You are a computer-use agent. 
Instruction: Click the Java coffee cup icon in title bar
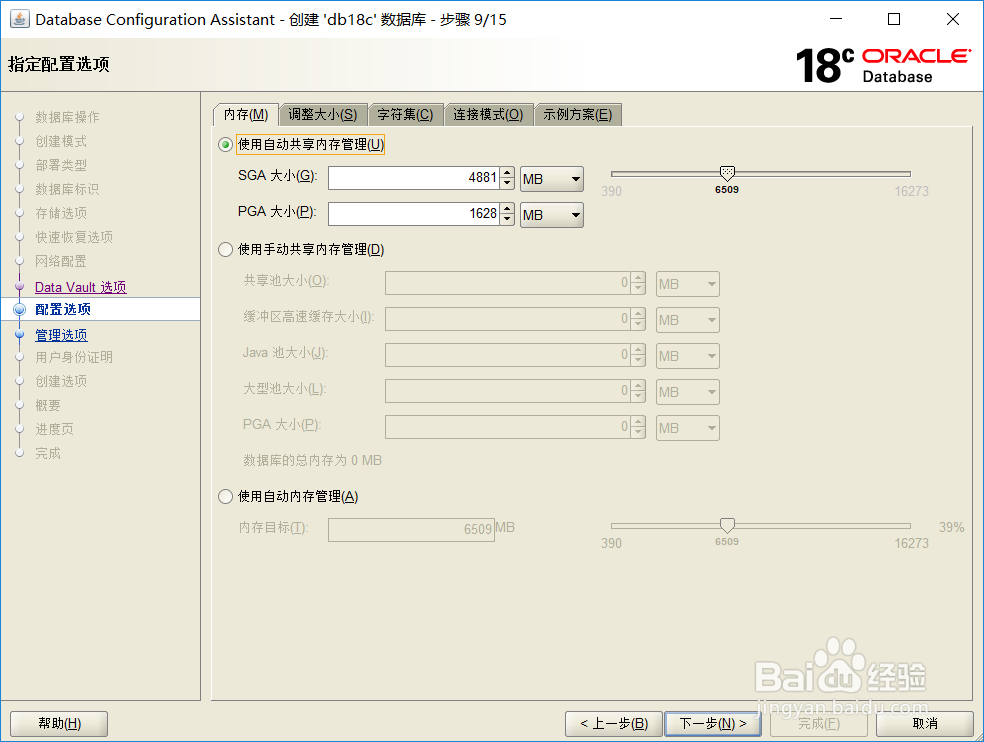coord(22,19)
